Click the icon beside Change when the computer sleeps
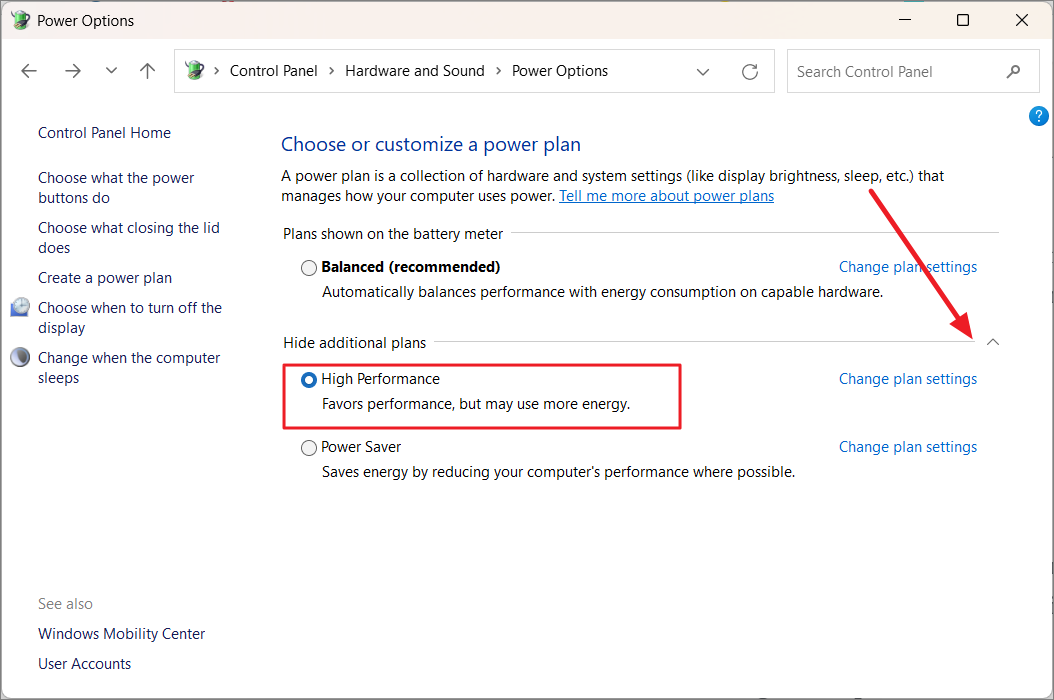Screen dimensions: 1054x700 tap(19, 357)
